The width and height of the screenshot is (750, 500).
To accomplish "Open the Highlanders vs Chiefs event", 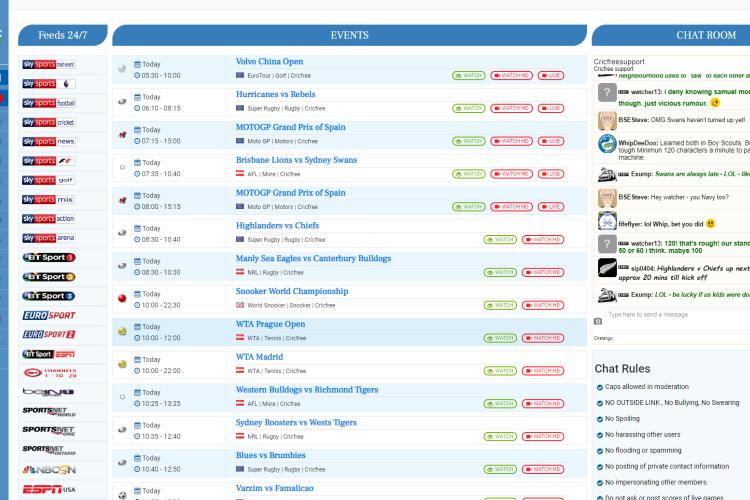I will (277, 225).
